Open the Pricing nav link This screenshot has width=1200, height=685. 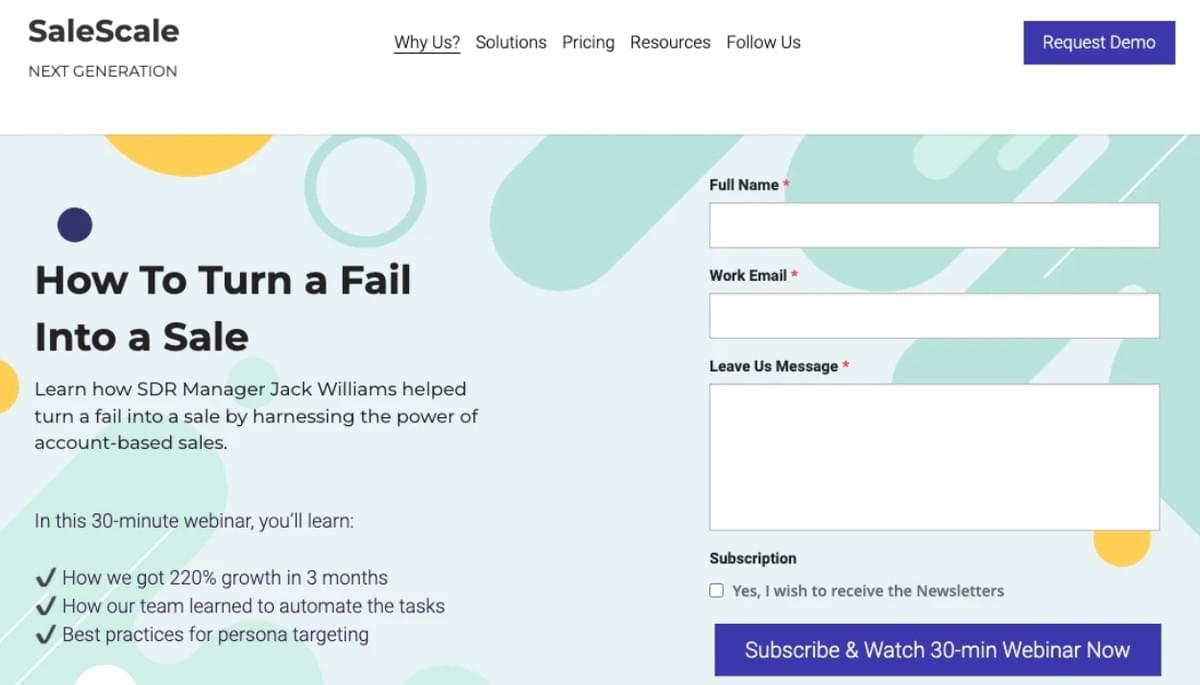tap(588, 42)
